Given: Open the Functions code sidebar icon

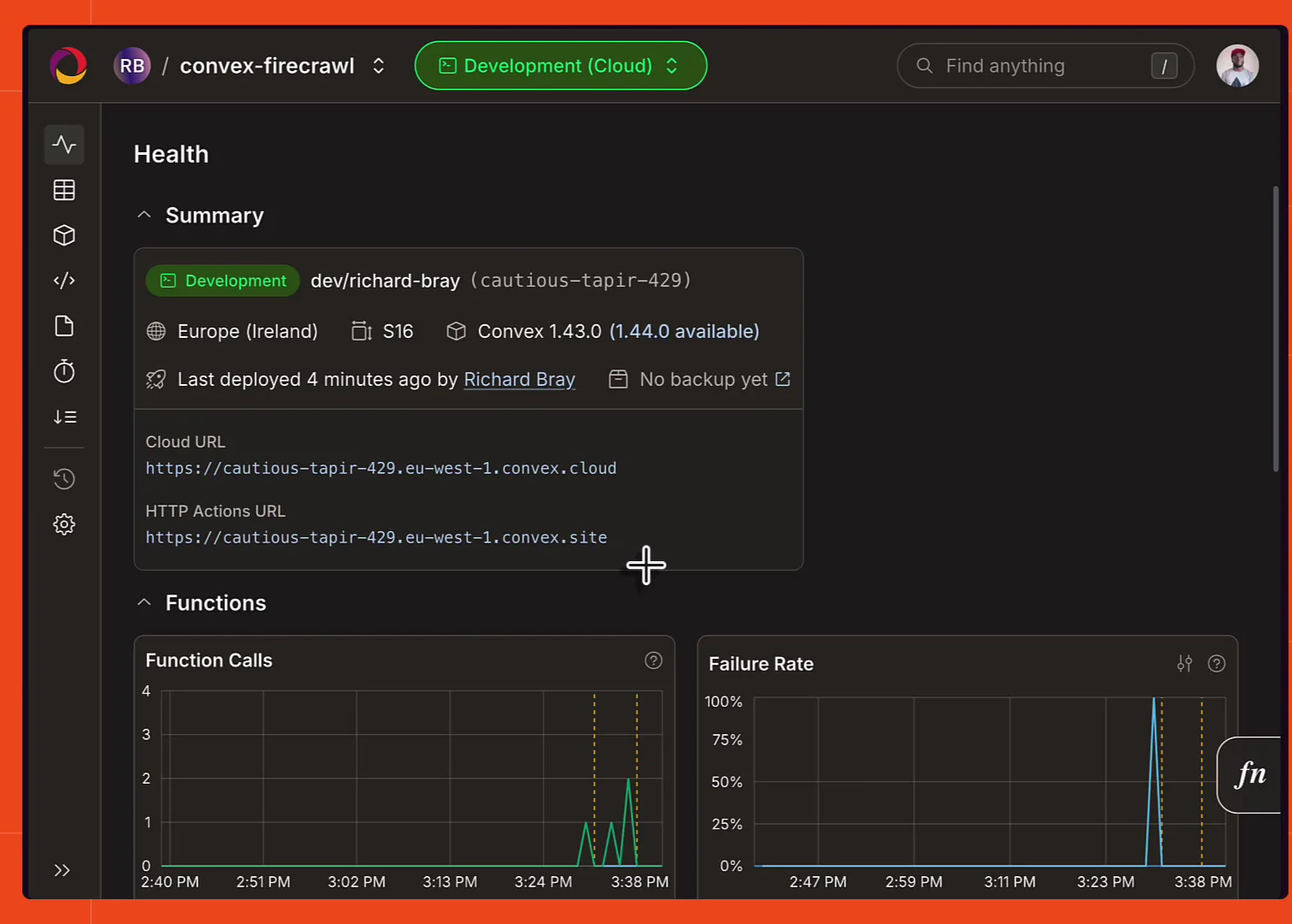Looking at the screenshot, I should [64, 281].
